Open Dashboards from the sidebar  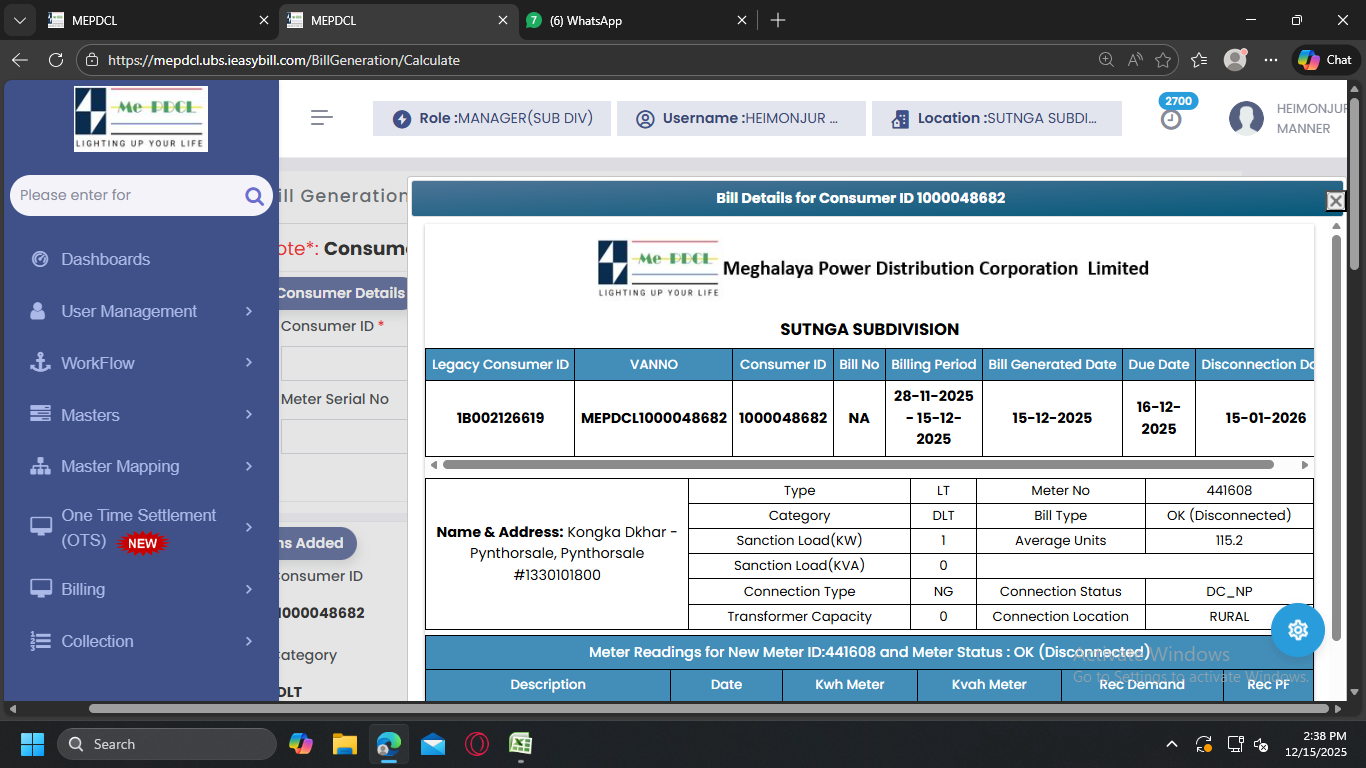click(105, 259)
